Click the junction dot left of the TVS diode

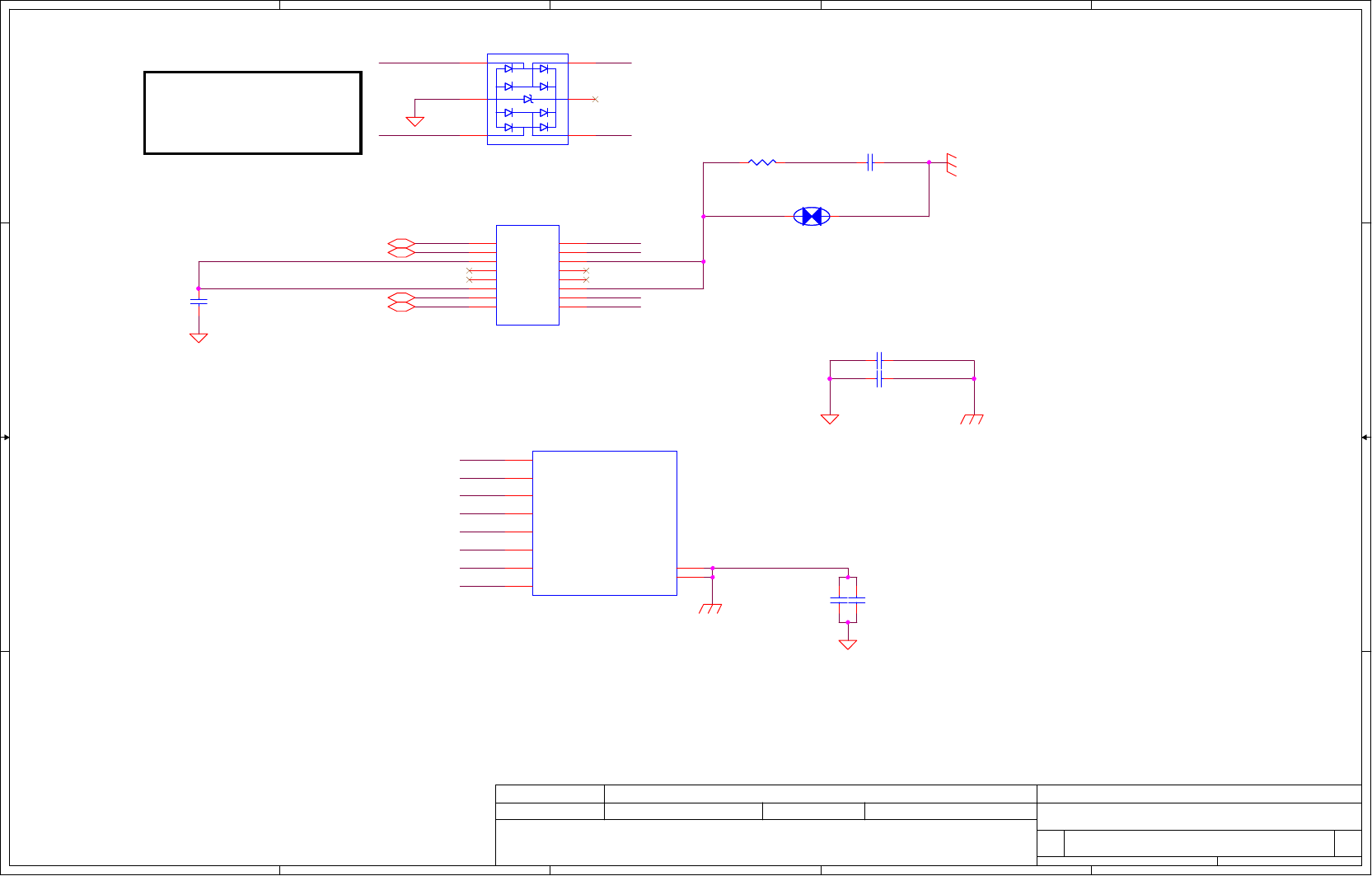tap(703, 216)
